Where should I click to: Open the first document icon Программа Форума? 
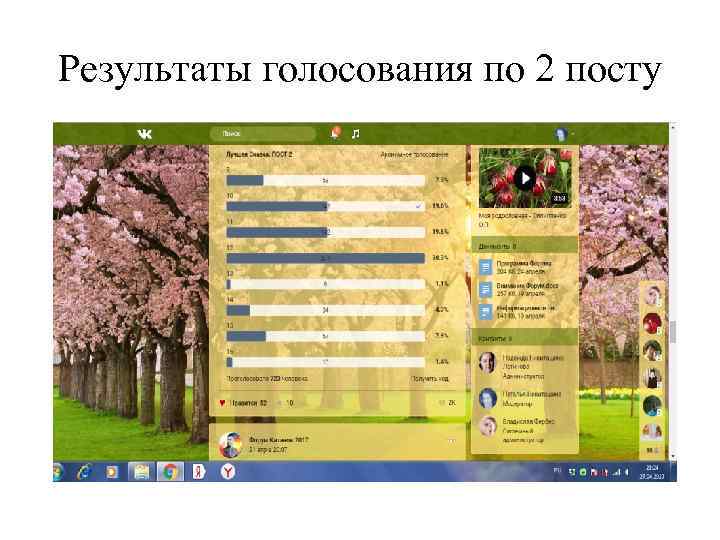(x=485, y=267)
